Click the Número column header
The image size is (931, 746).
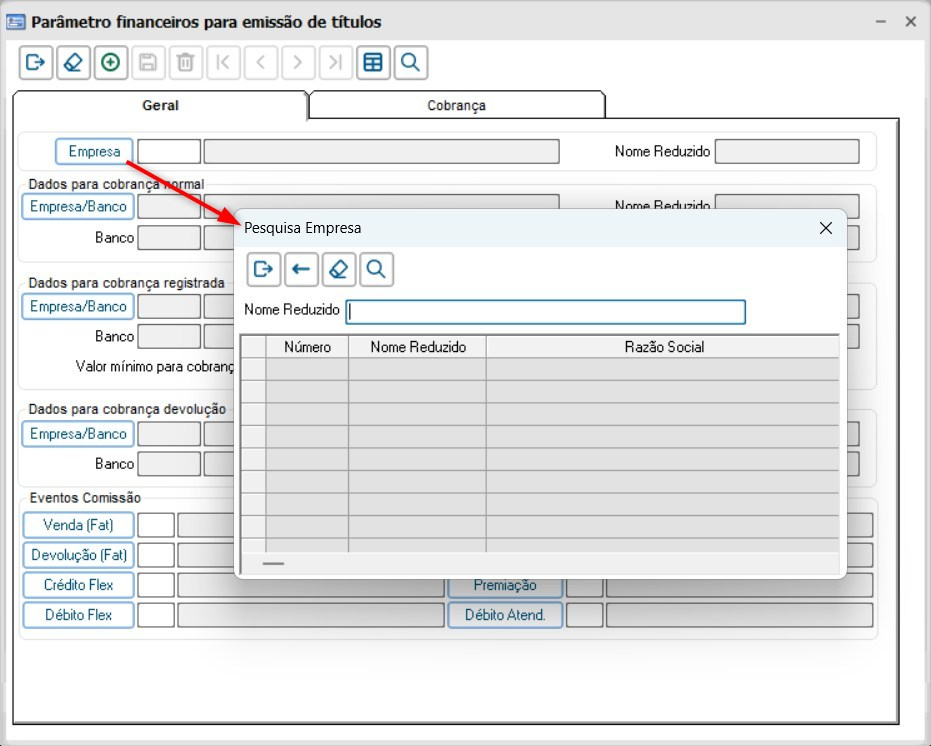[x=307, y=347]
